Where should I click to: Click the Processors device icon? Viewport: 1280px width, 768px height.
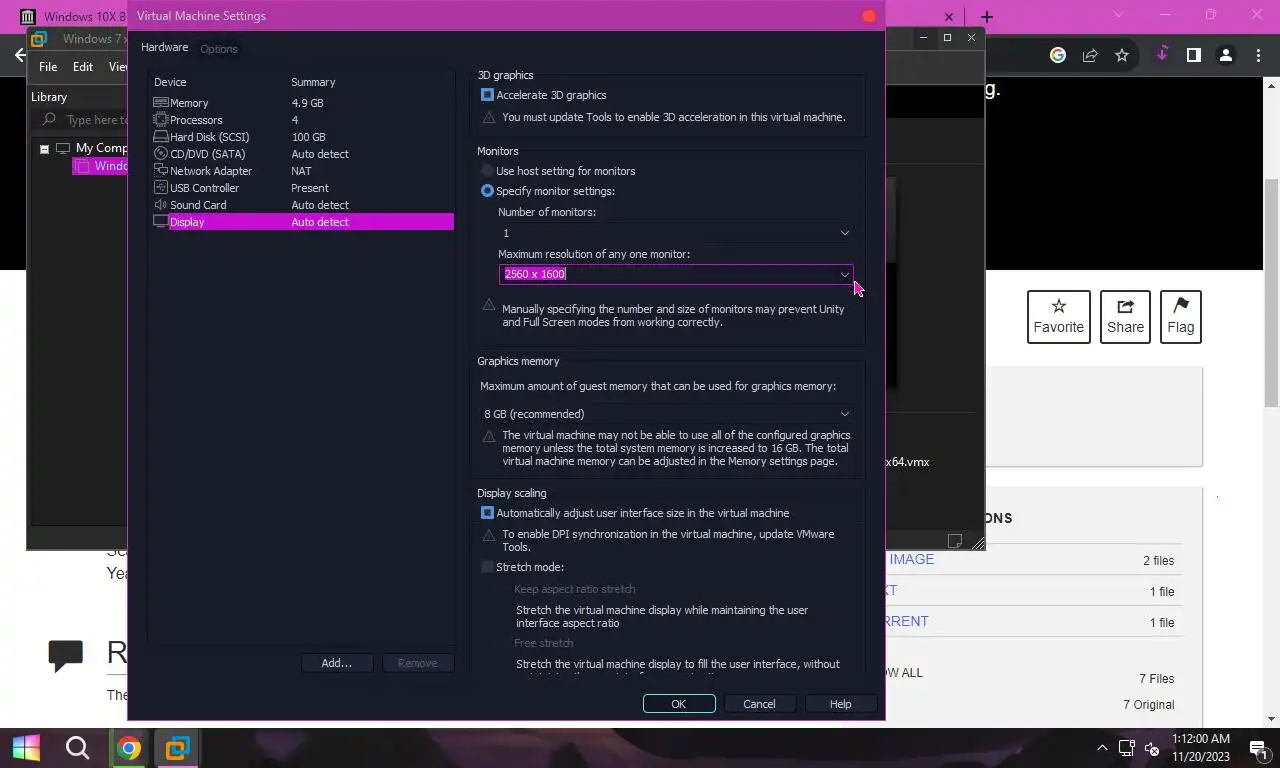click(x=160, y=120)
